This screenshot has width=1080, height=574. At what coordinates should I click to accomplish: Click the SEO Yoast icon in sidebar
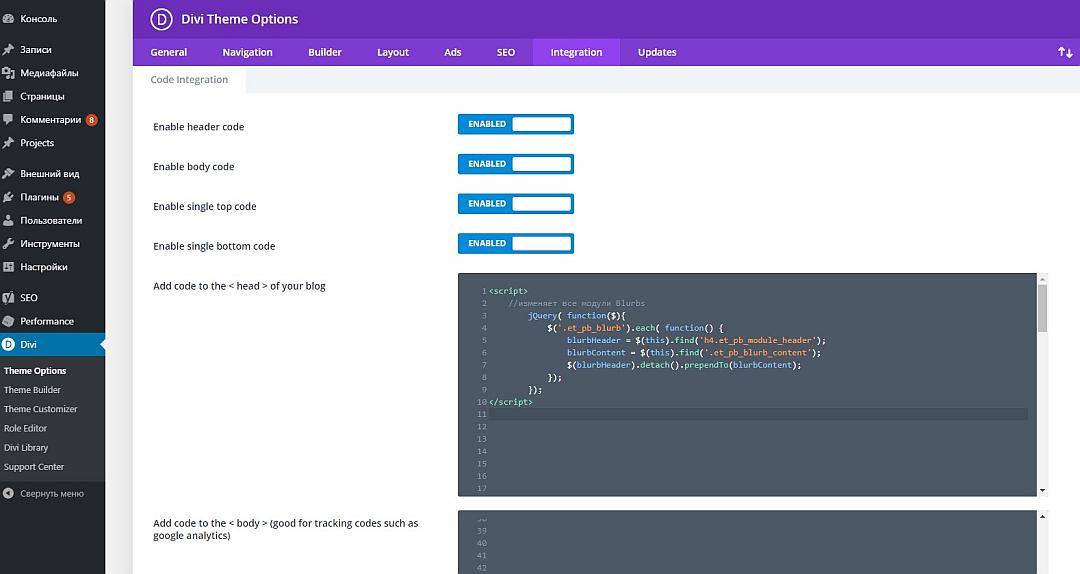pyautogui.click(x=8, y=298)
